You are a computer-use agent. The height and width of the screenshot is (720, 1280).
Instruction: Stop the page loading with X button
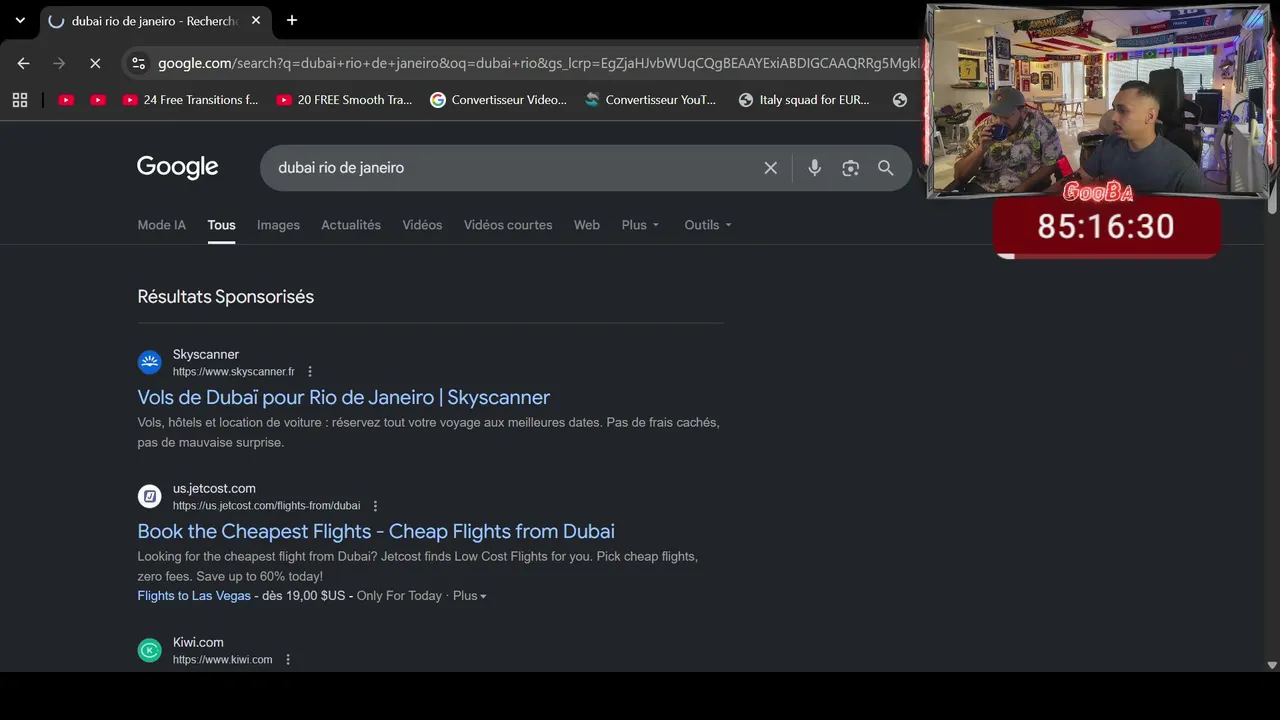coord(95,63)
